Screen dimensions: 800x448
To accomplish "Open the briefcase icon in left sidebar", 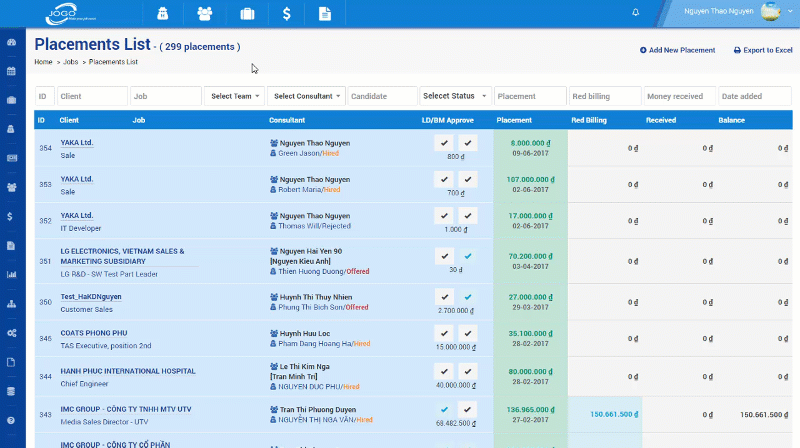I will point(11,100).
